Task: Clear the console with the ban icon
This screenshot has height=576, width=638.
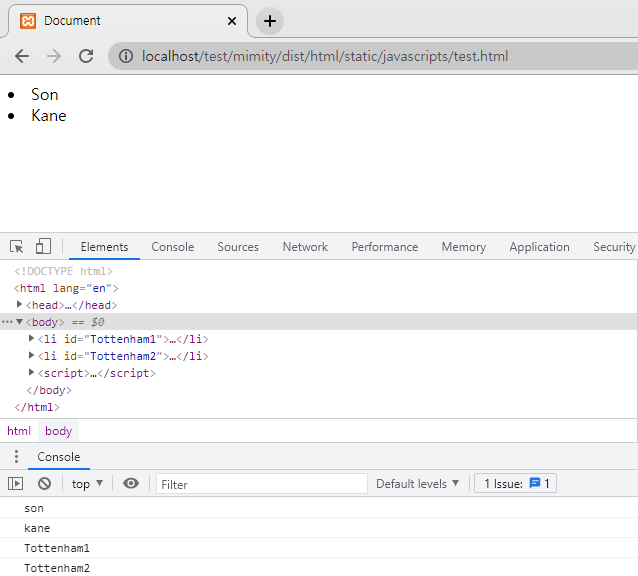Action: click(44, 483)
